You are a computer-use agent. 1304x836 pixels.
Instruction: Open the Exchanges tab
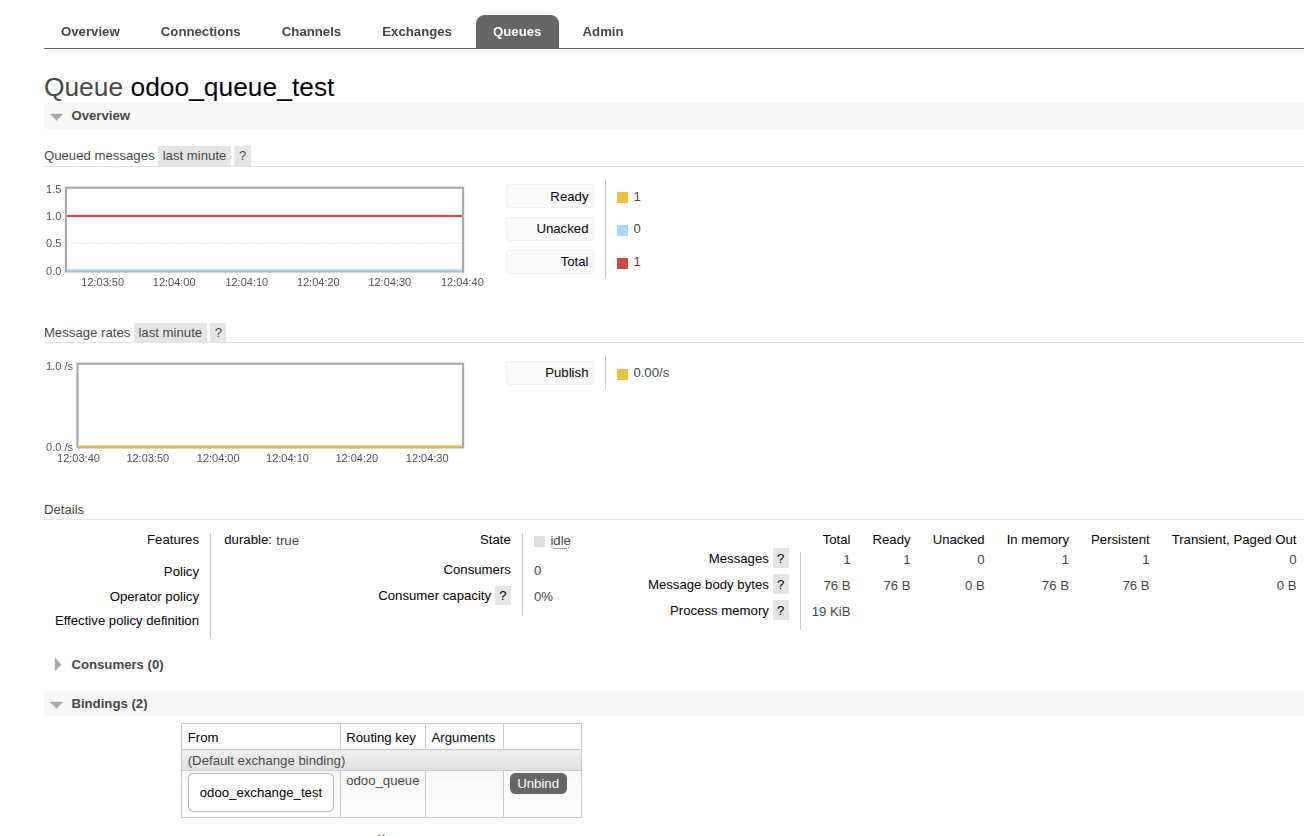point(416,32)
